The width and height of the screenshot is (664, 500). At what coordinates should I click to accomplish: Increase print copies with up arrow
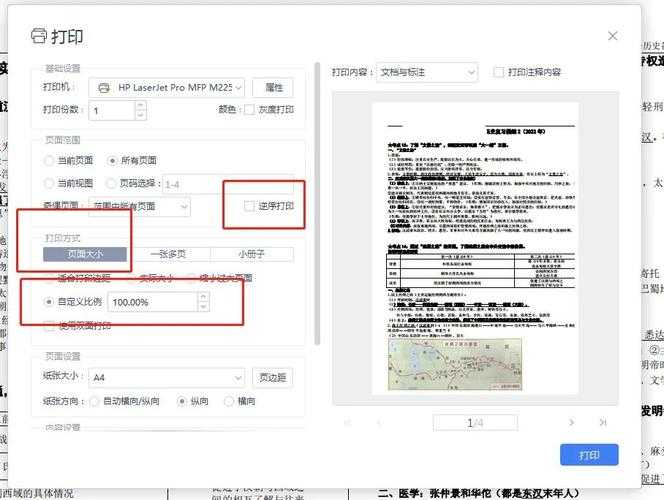pos(141,105)
